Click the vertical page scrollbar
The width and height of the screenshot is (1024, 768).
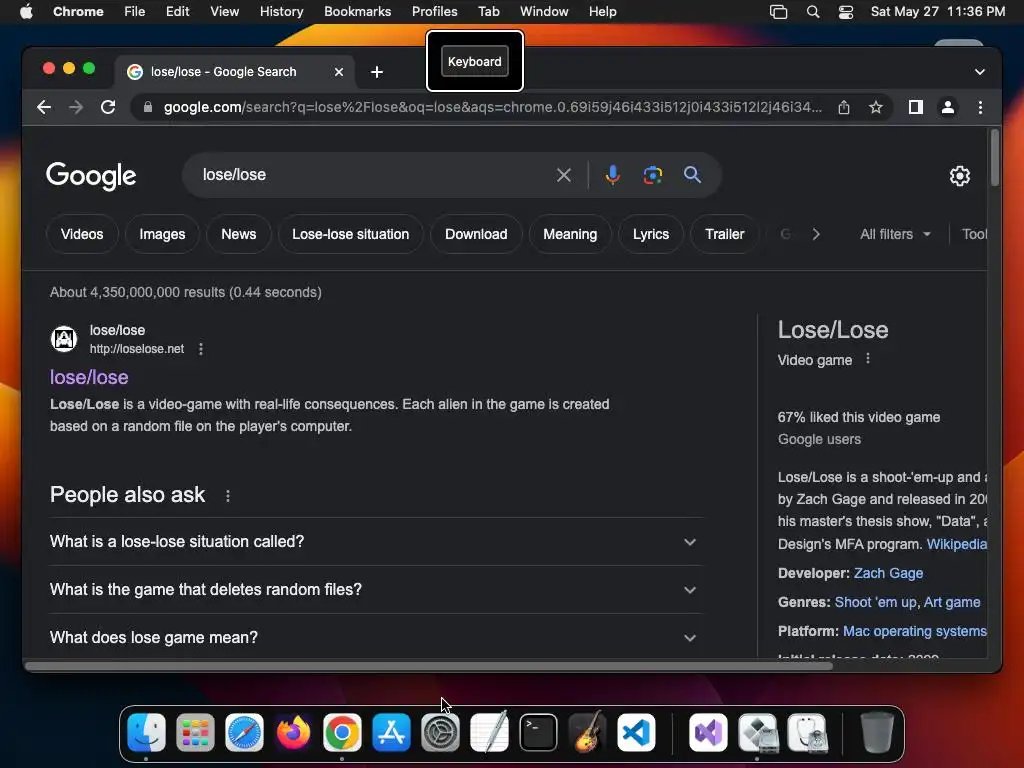(994, 157)
